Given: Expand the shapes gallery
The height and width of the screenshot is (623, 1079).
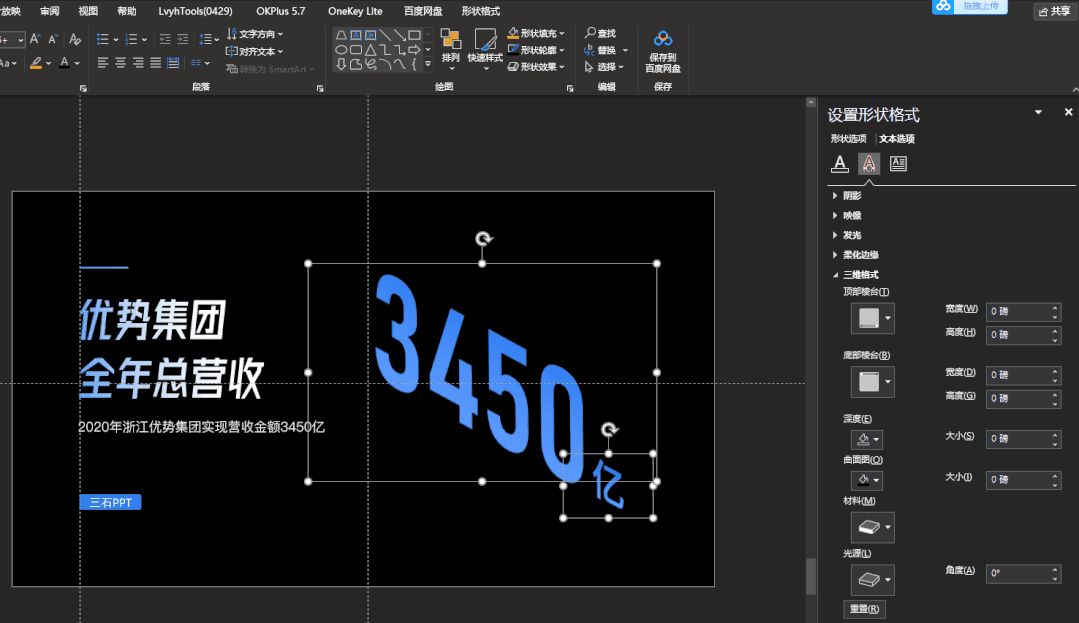Looking at the screenshot, I should [x=428, y=64].
